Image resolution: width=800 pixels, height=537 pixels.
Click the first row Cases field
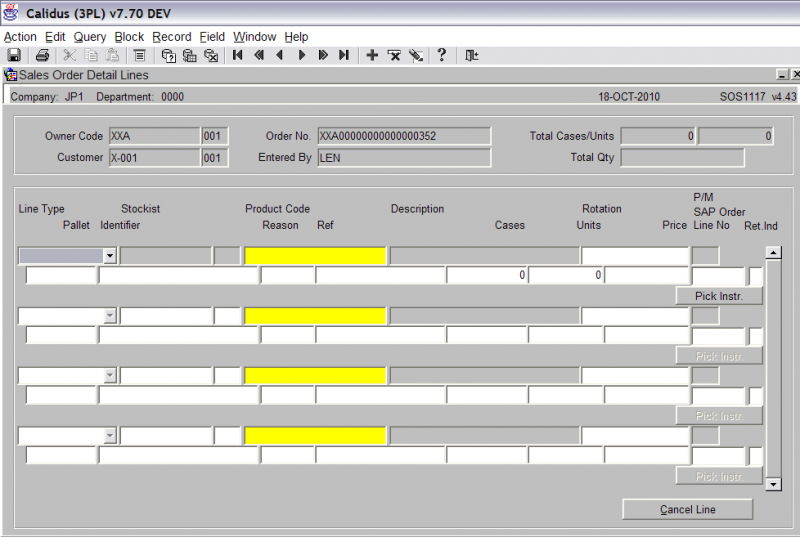[x=487, y=275]
